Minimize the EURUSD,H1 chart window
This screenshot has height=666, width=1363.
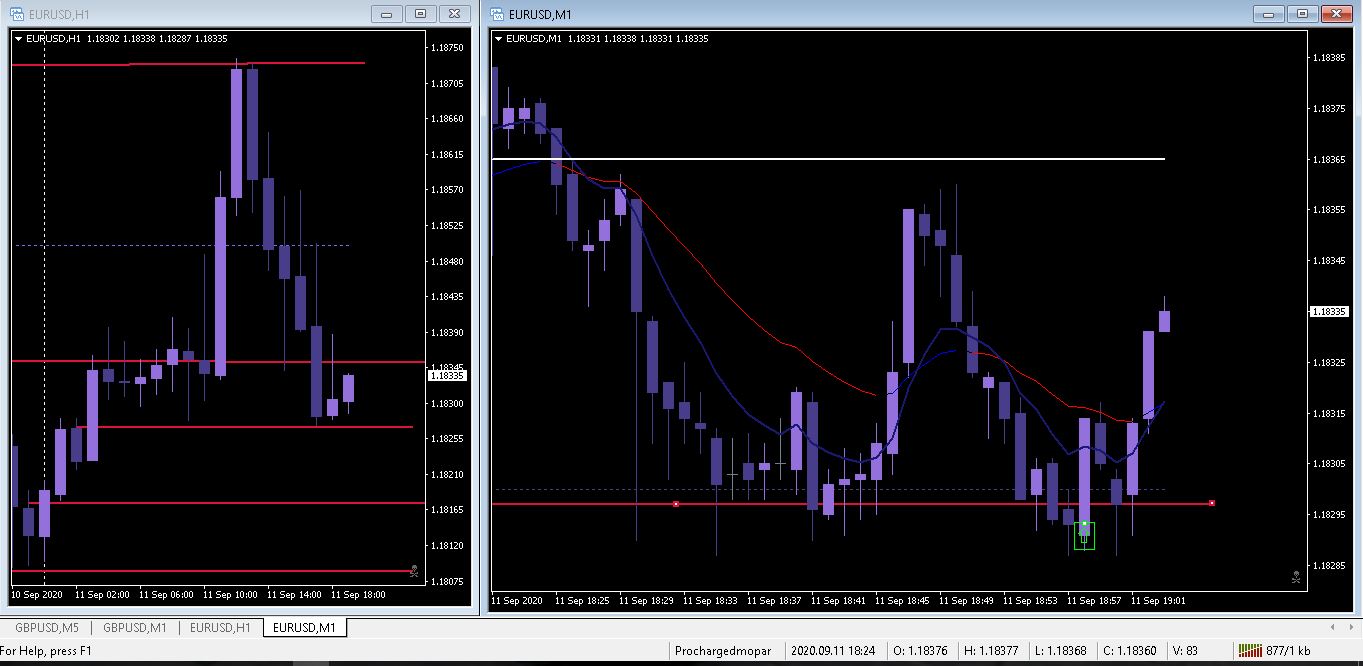point(387,14)
